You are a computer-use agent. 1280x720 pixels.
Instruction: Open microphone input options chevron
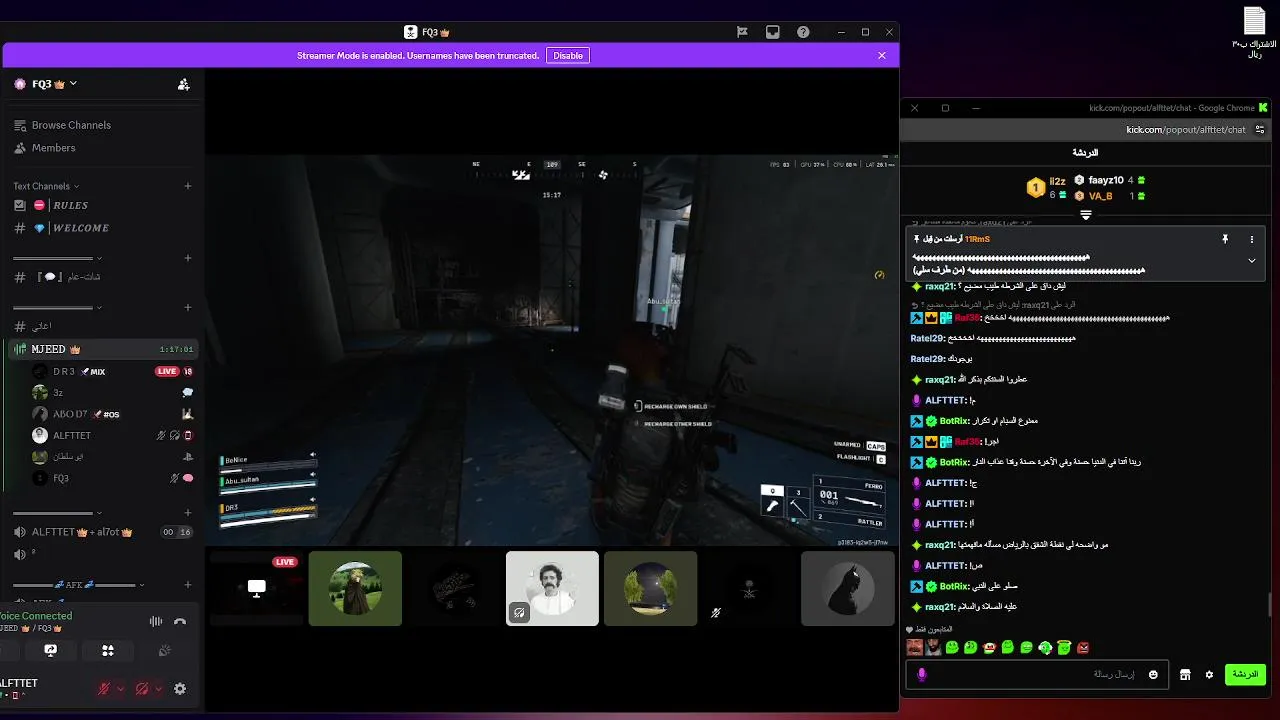tap(121, 689)
